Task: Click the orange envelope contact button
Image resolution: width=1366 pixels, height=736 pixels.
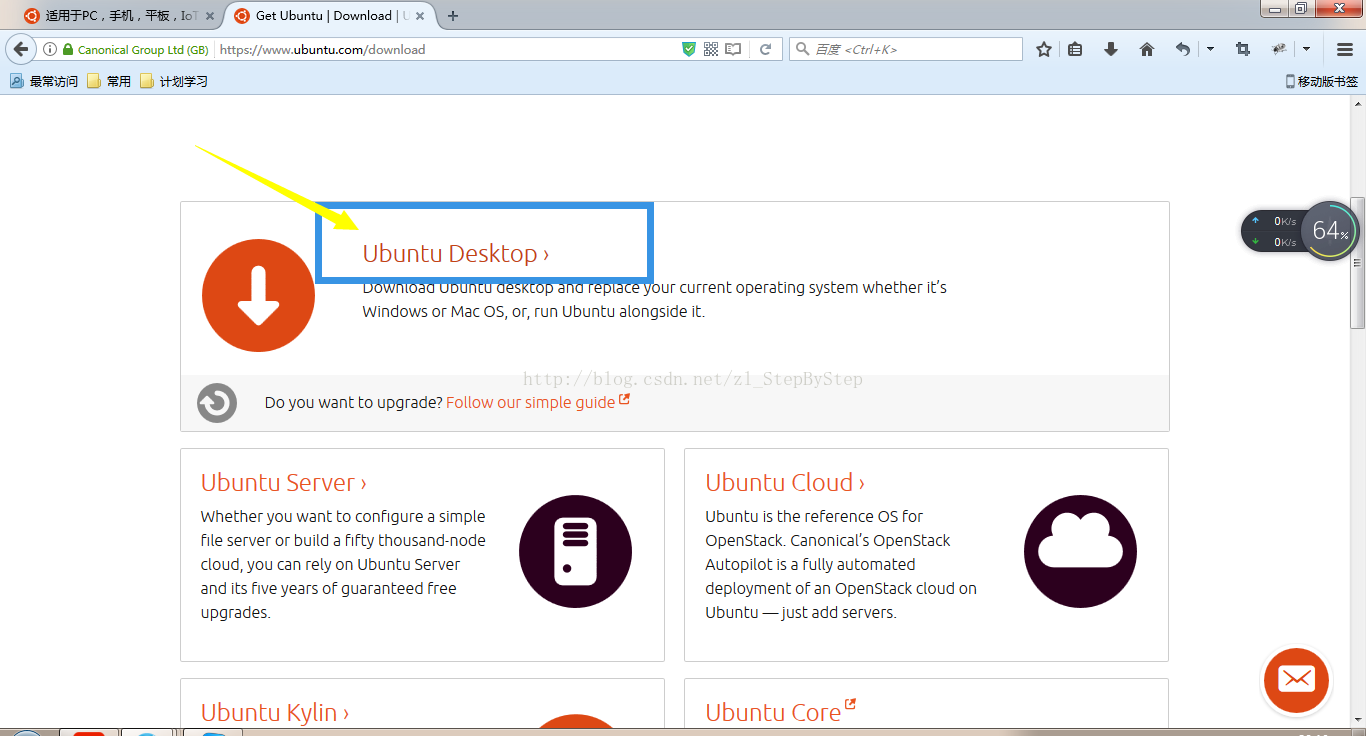Action: [x=1296, y=680]
